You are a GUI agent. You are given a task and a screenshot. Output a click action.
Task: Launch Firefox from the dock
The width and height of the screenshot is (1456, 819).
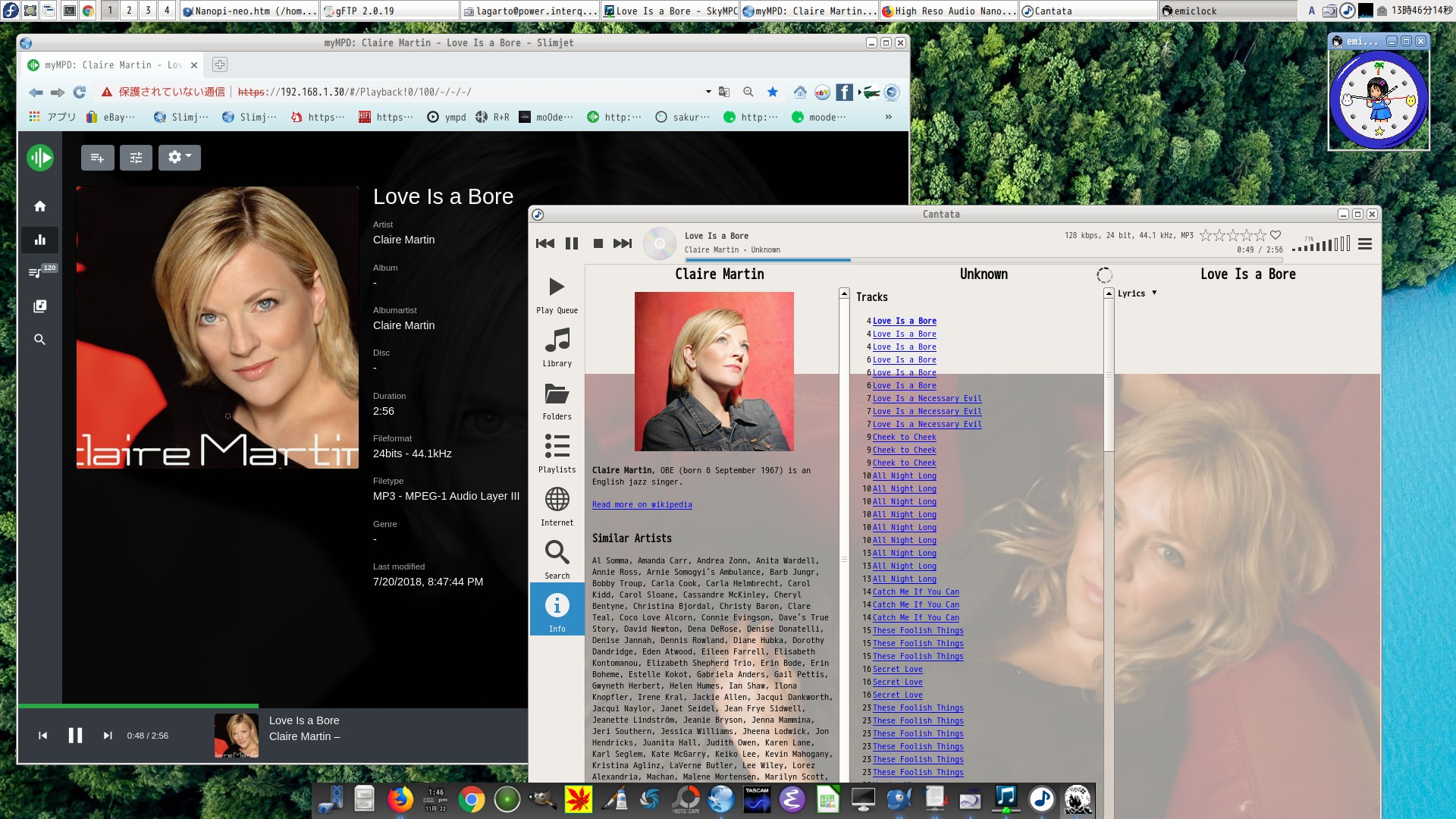[400, 799]
